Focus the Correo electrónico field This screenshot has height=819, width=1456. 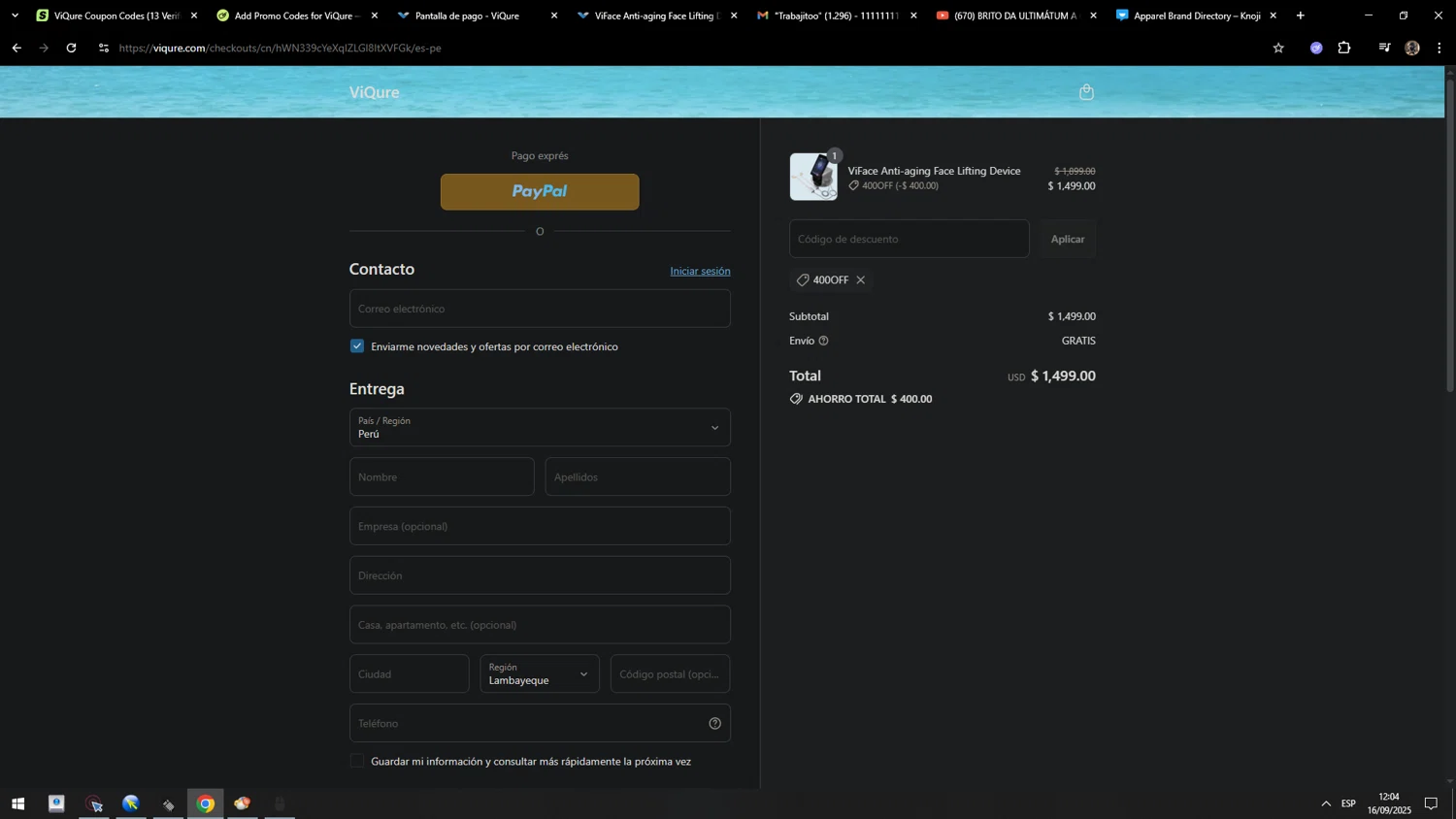pos(540,309)
